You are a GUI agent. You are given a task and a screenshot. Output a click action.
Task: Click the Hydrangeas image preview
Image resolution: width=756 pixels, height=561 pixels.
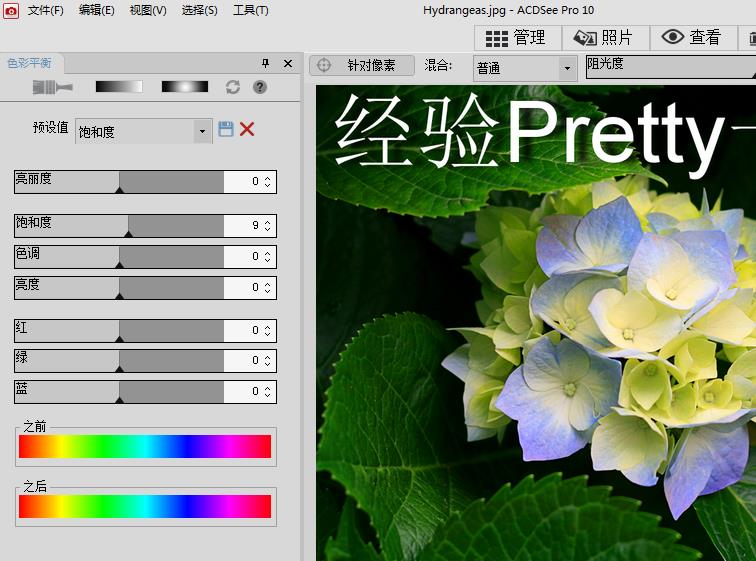coord(536,323)
